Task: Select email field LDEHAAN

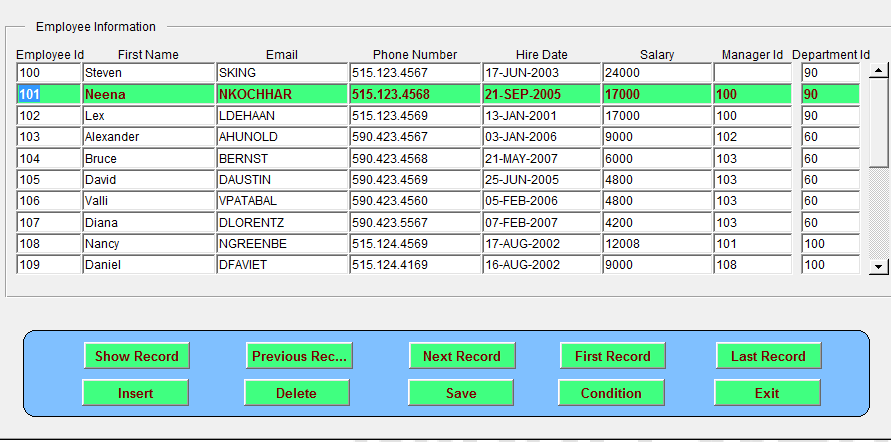Action: (282, 116)
